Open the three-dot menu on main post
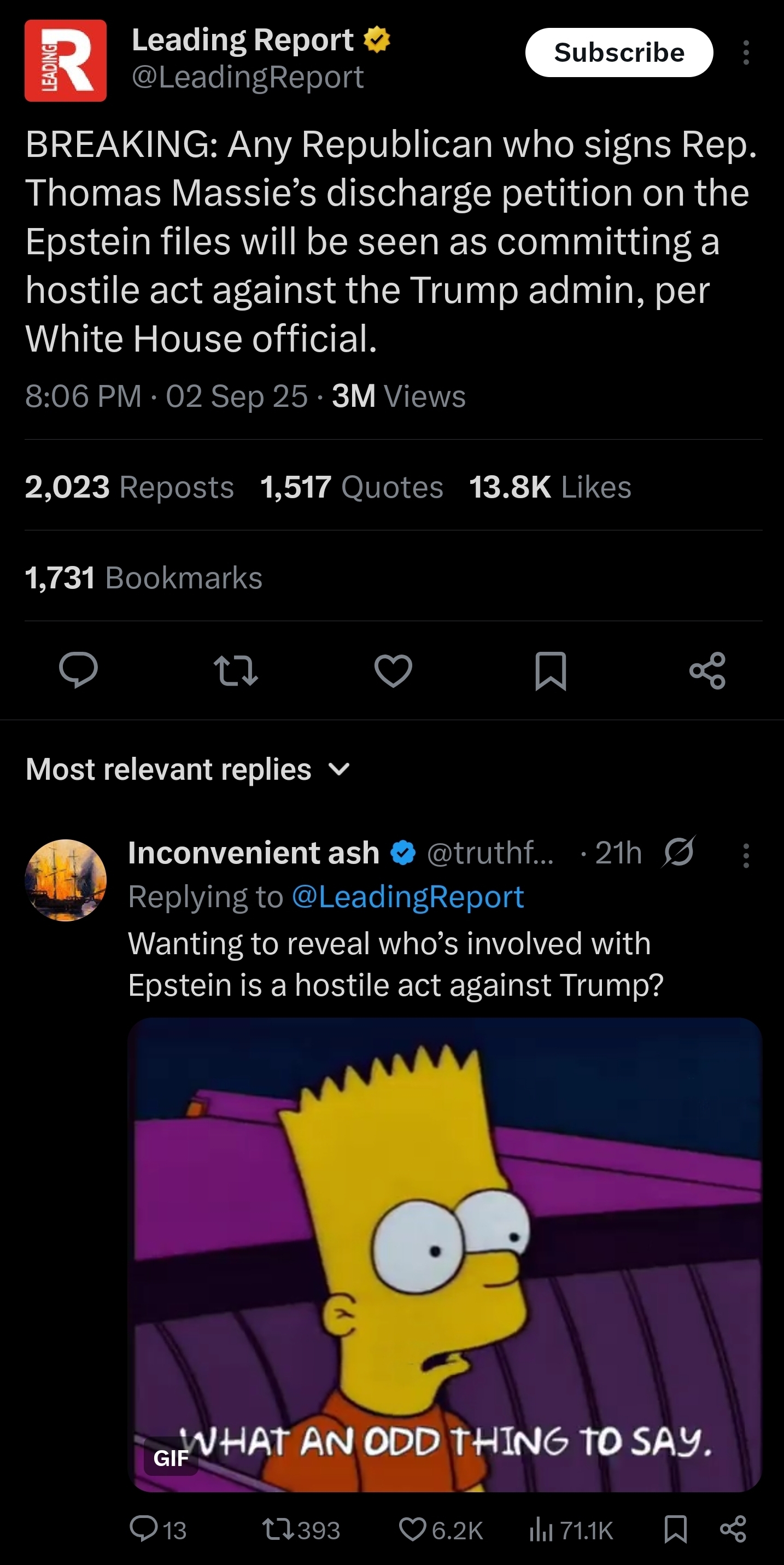The image size is (784, 1565). point(746,53)
